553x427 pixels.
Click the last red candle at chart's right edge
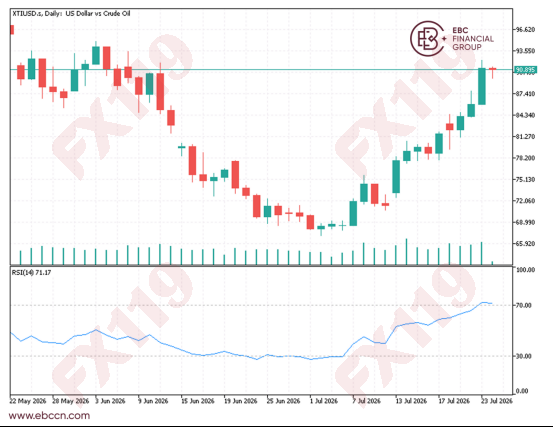coord(492,69)
